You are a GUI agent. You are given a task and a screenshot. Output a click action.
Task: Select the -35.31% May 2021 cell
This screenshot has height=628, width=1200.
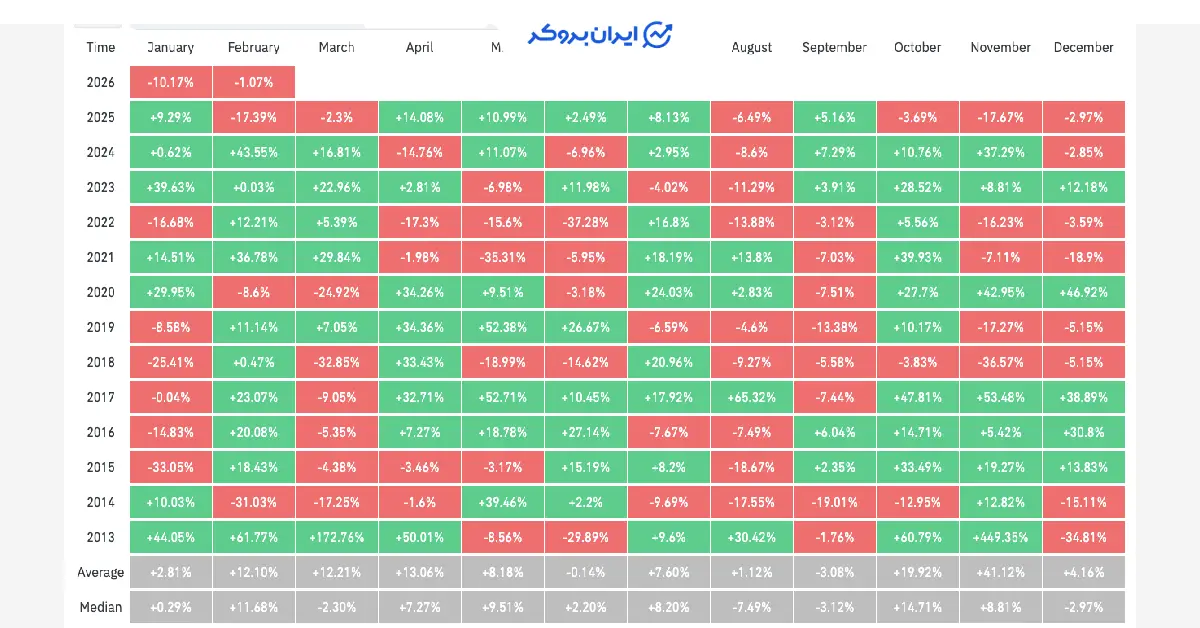point(502,257)
